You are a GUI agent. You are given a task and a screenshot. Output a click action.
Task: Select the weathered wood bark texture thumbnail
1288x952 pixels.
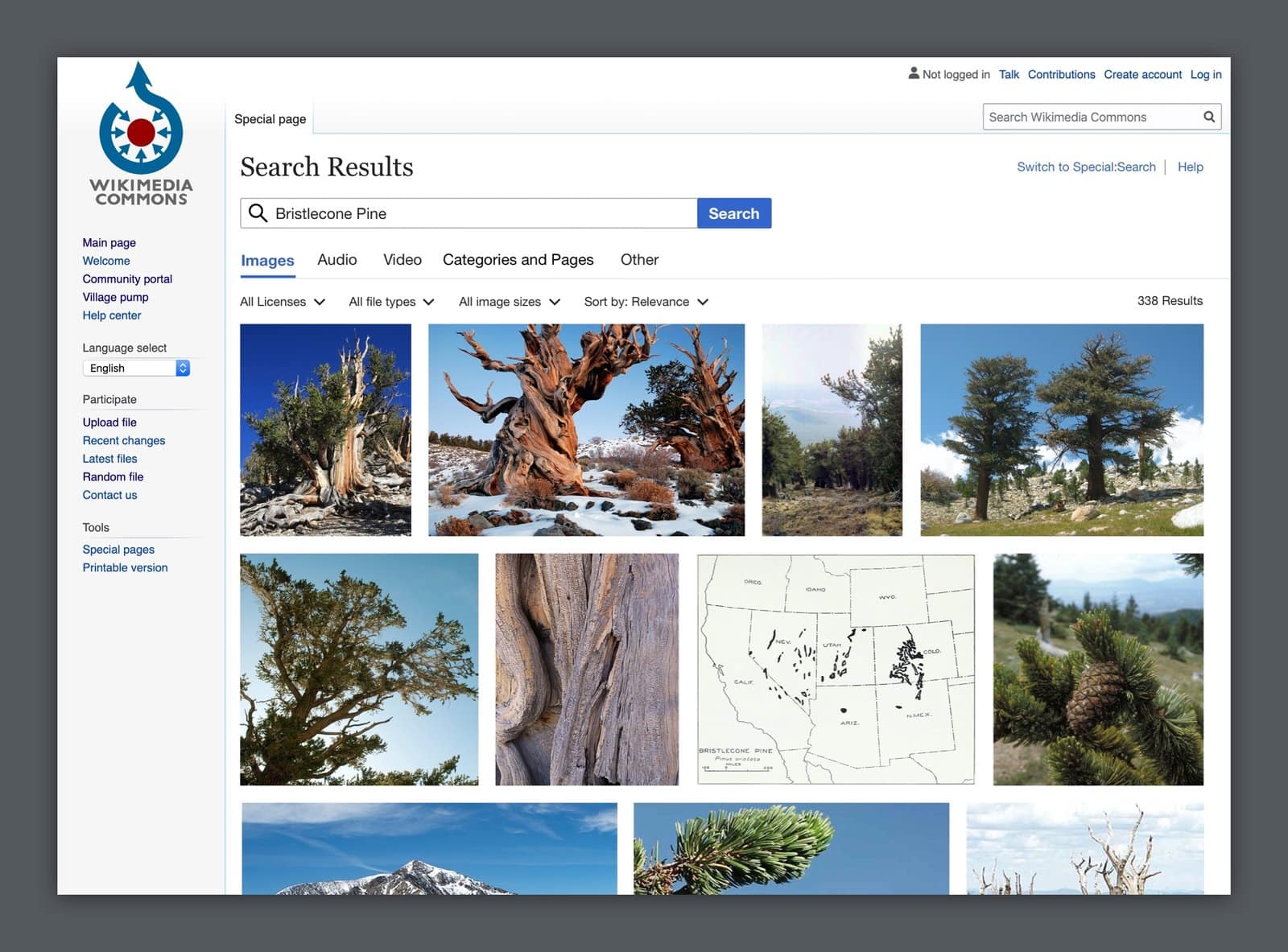coord(587,669)
